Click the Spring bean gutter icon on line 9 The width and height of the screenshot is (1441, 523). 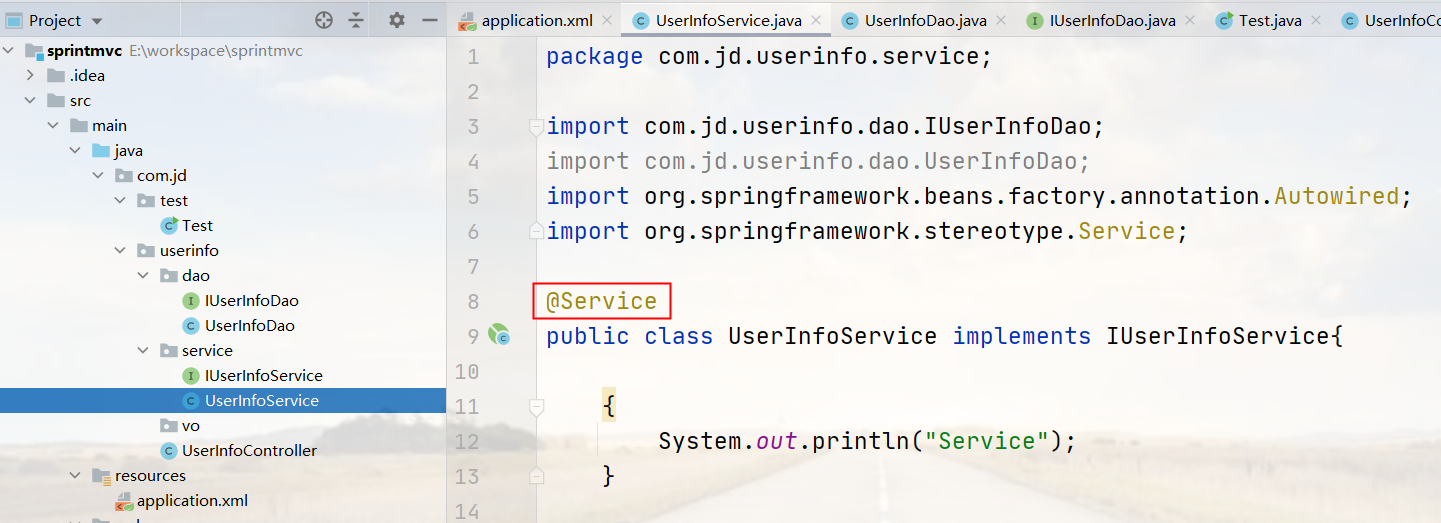click(x=499, y=335)
